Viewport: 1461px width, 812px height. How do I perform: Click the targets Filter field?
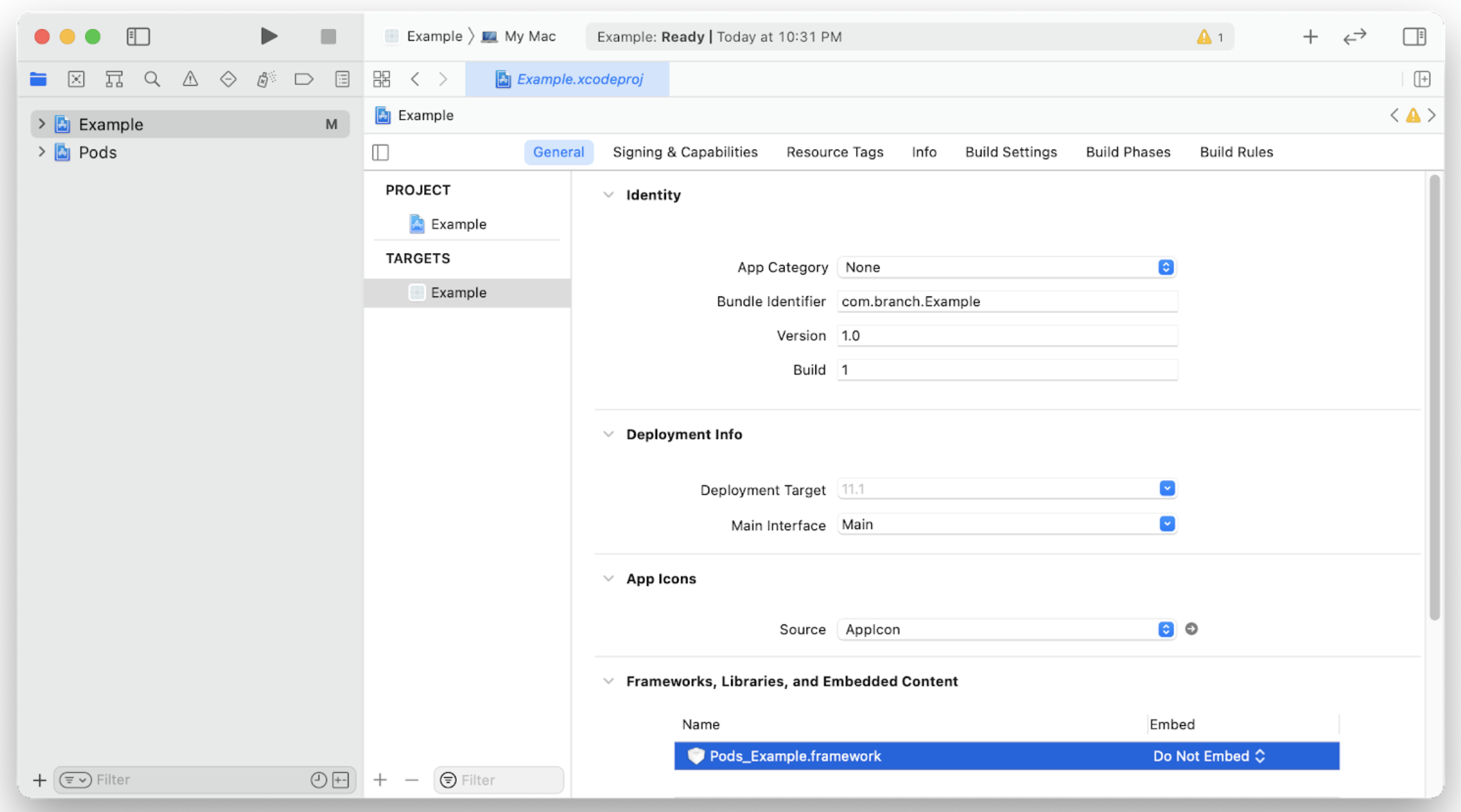click(499, 780)
